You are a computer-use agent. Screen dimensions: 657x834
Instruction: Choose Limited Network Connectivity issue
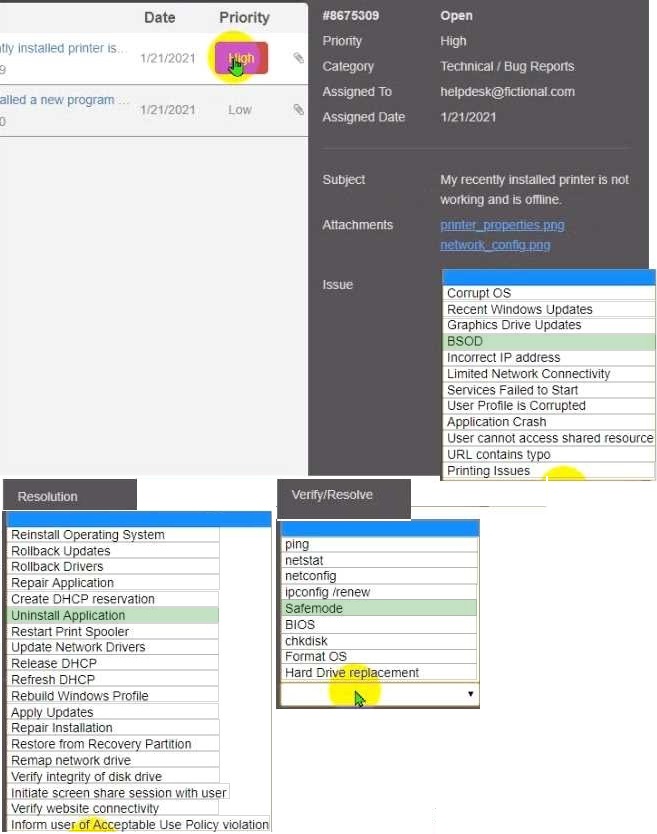(542, 373)
